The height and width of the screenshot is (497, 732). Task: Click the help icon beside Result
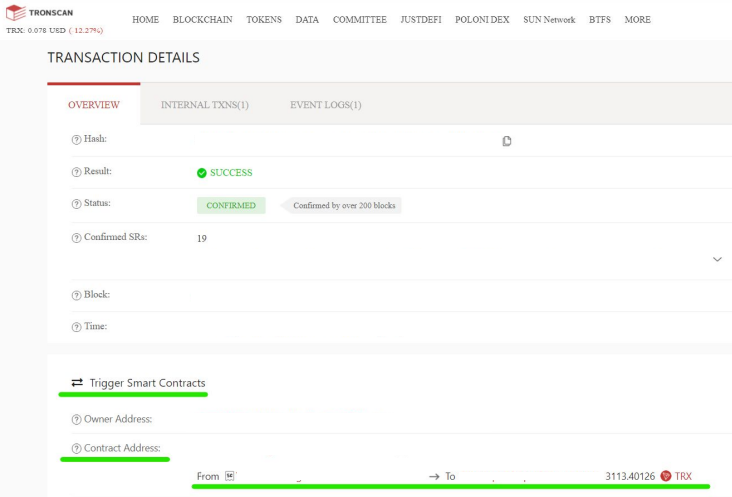pyautogui.click(x=76, y=172)
